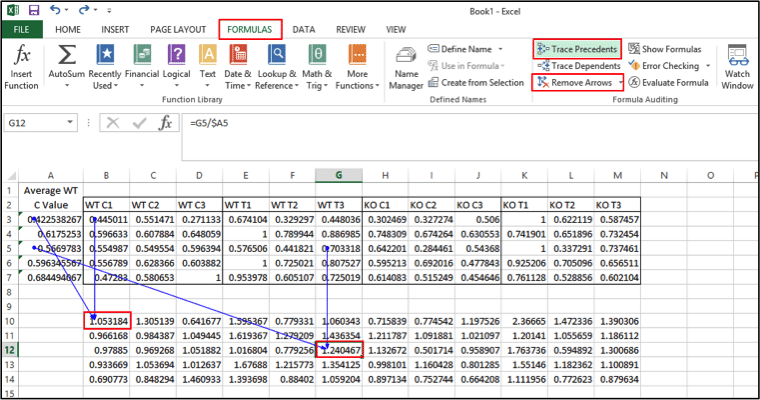Screen dimensions: 760x400
Task: Switch to the REVIEW tab
Action: pos(351,30)
